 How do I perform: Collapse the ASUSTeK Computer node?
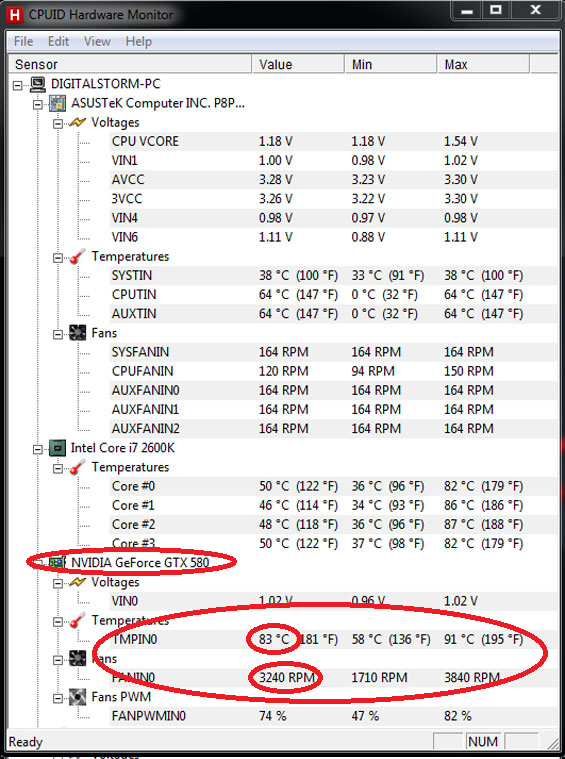click(x=38, y=104)
